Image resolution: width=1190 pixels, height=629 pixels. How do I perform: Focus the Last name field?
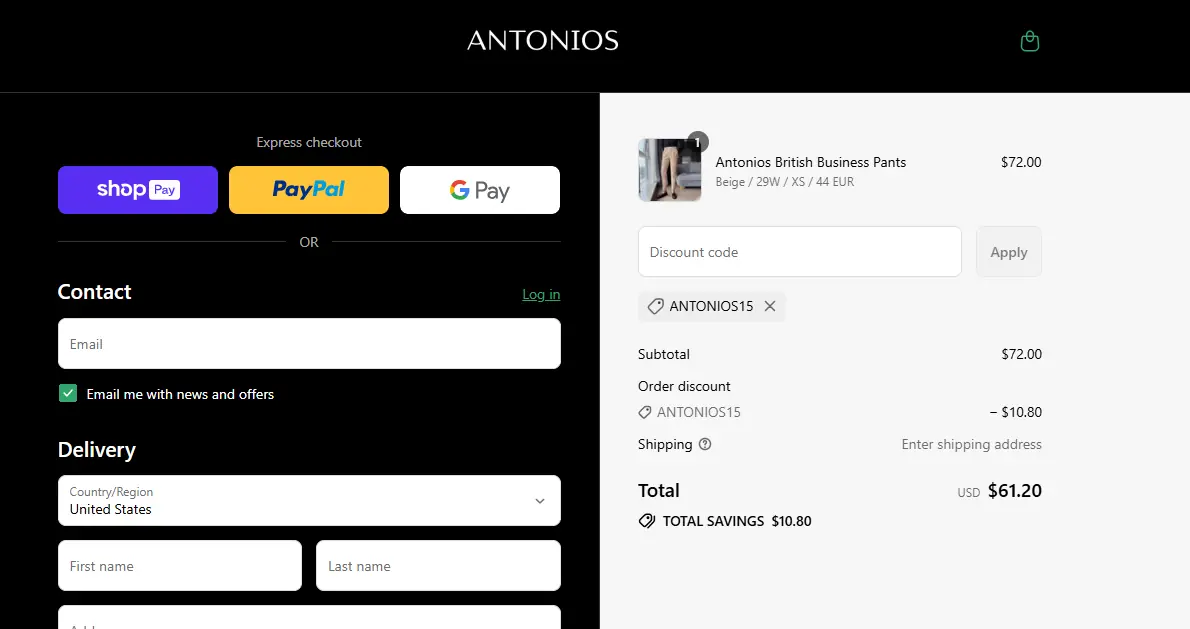coord(438,565)
